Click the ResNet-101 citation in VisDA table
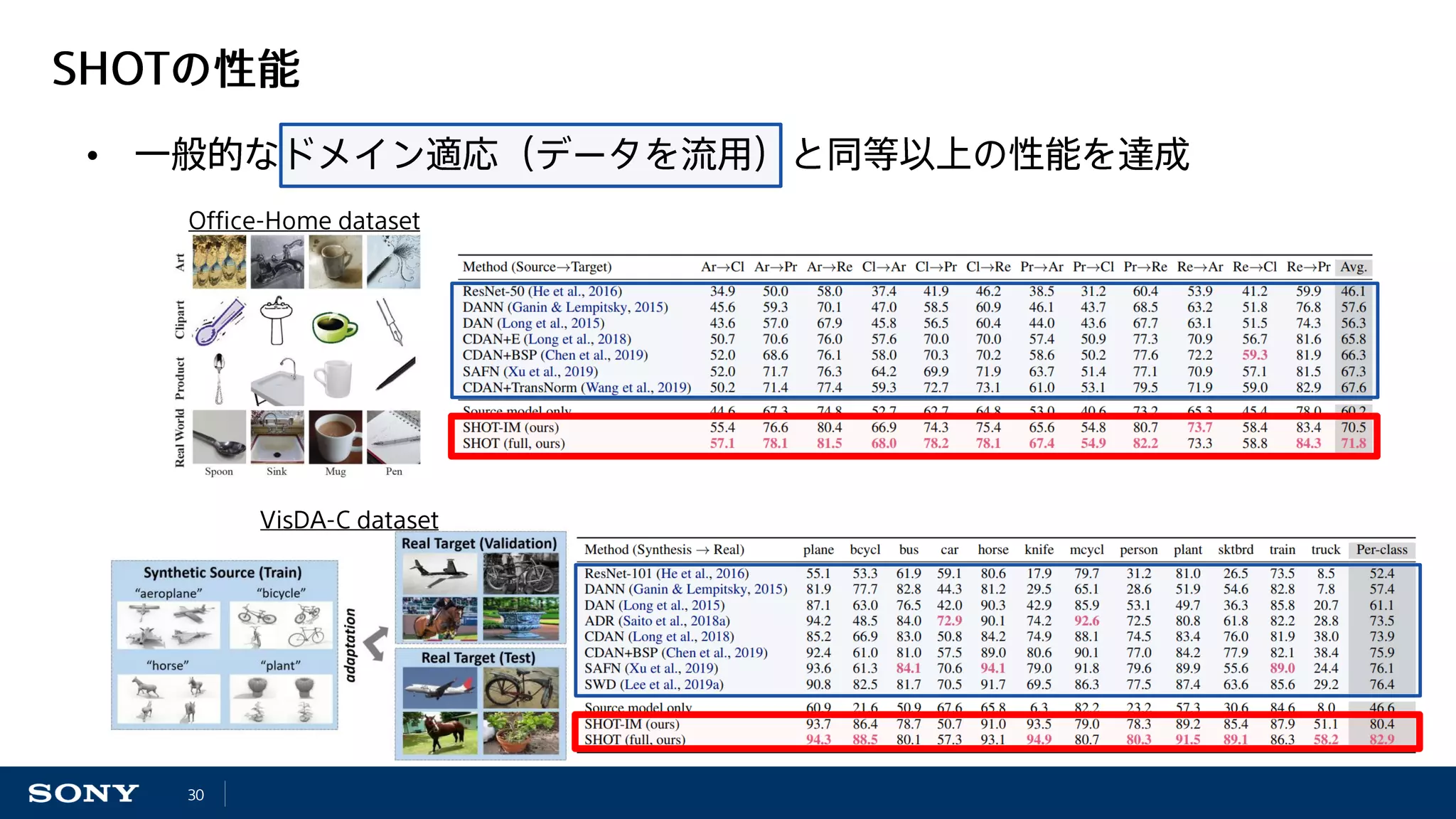Viewport: 1456px width, 819px height. pos(702,573)
